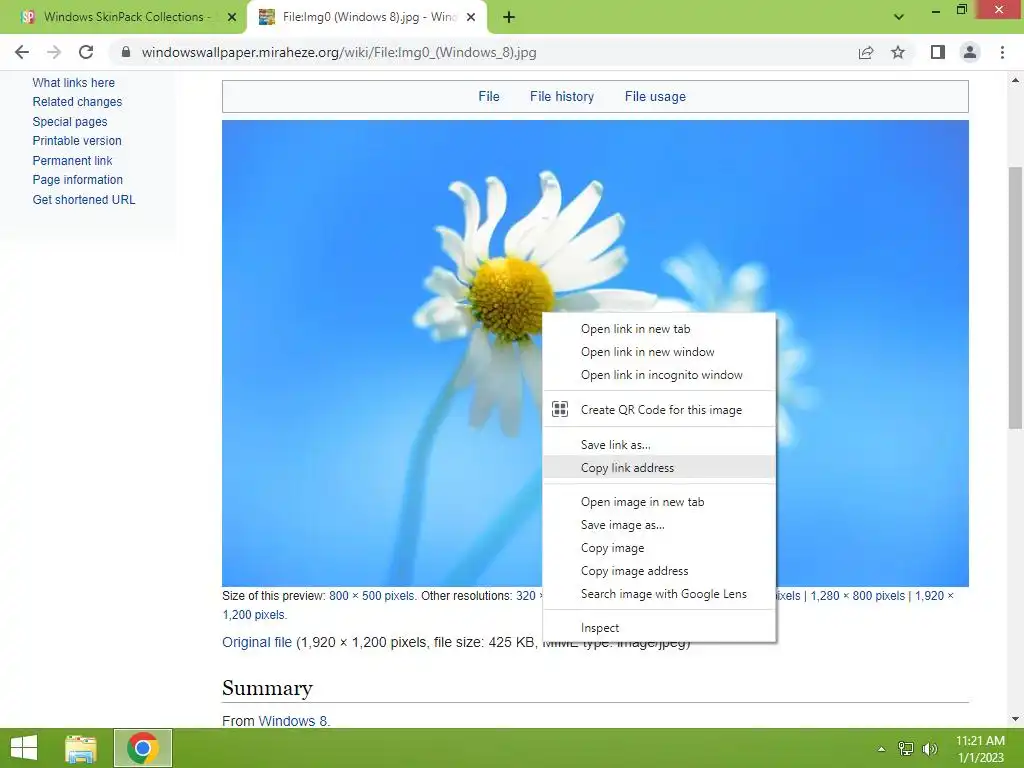Choose Open link in incognito window
Screen dimensions: 1024x768
659,375
